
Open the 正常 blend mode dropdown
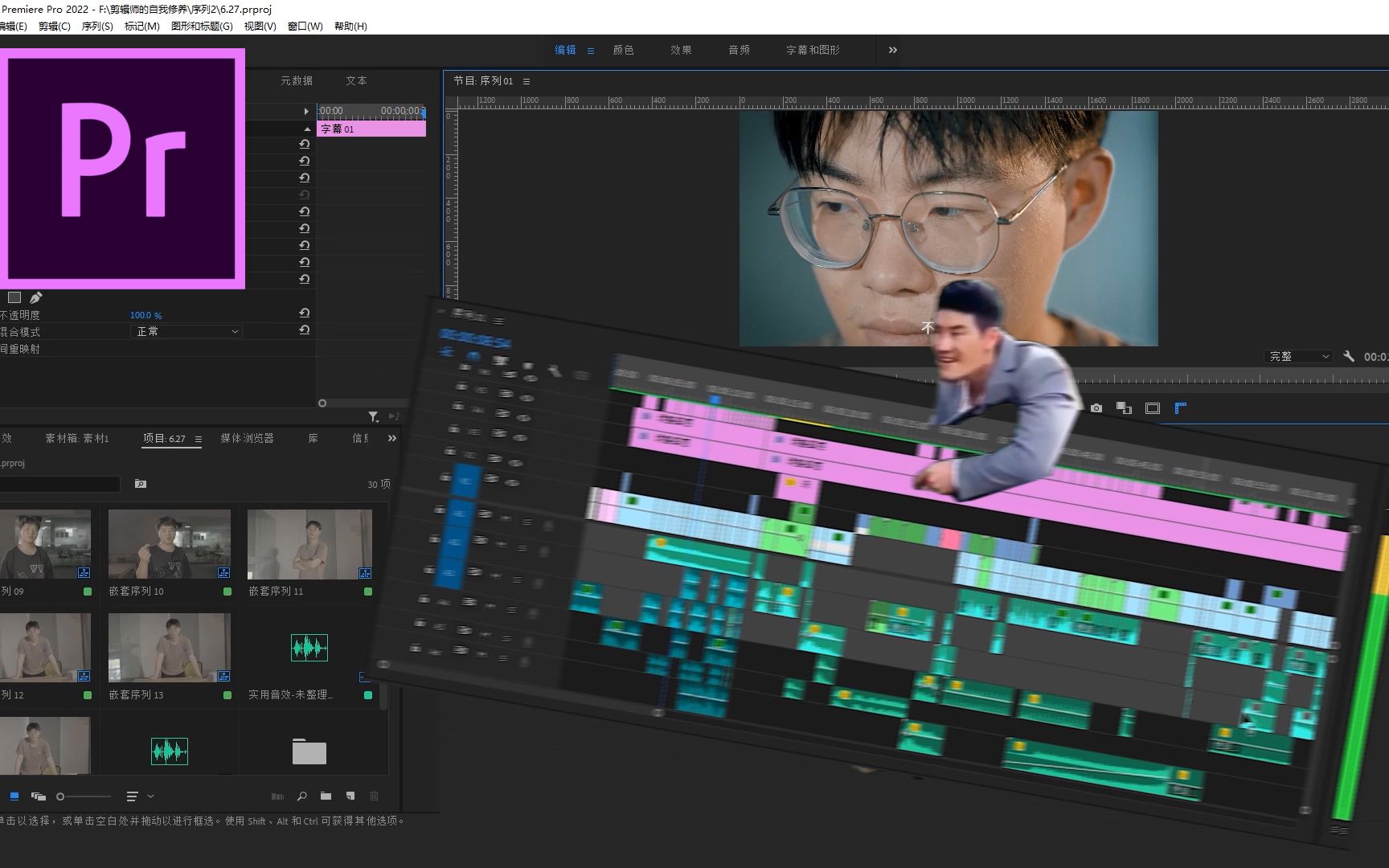coord(186,331)
